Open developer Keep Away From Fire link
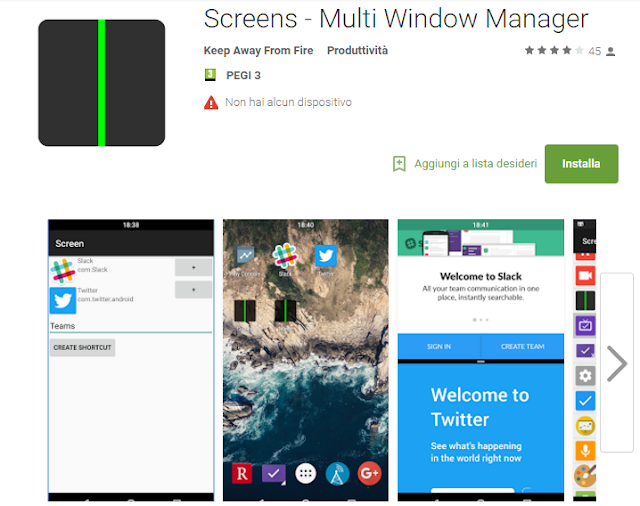 tap(258, 51)
